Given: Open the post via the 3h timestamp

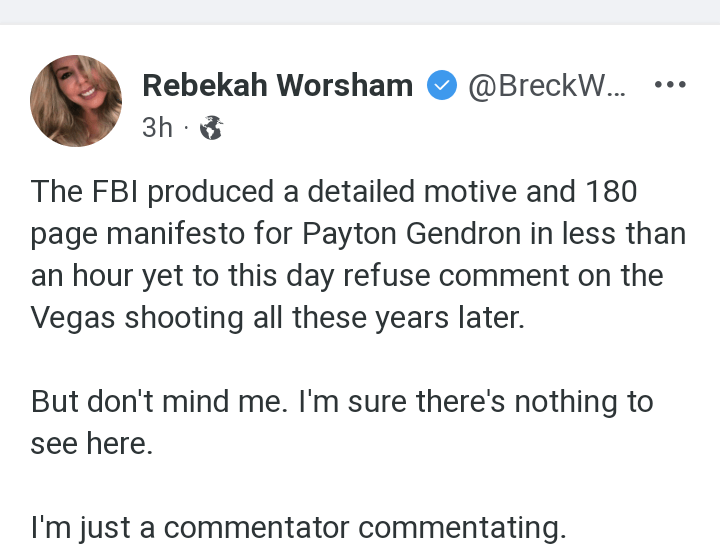Looking at the screenshot, I should pos(157,128).
